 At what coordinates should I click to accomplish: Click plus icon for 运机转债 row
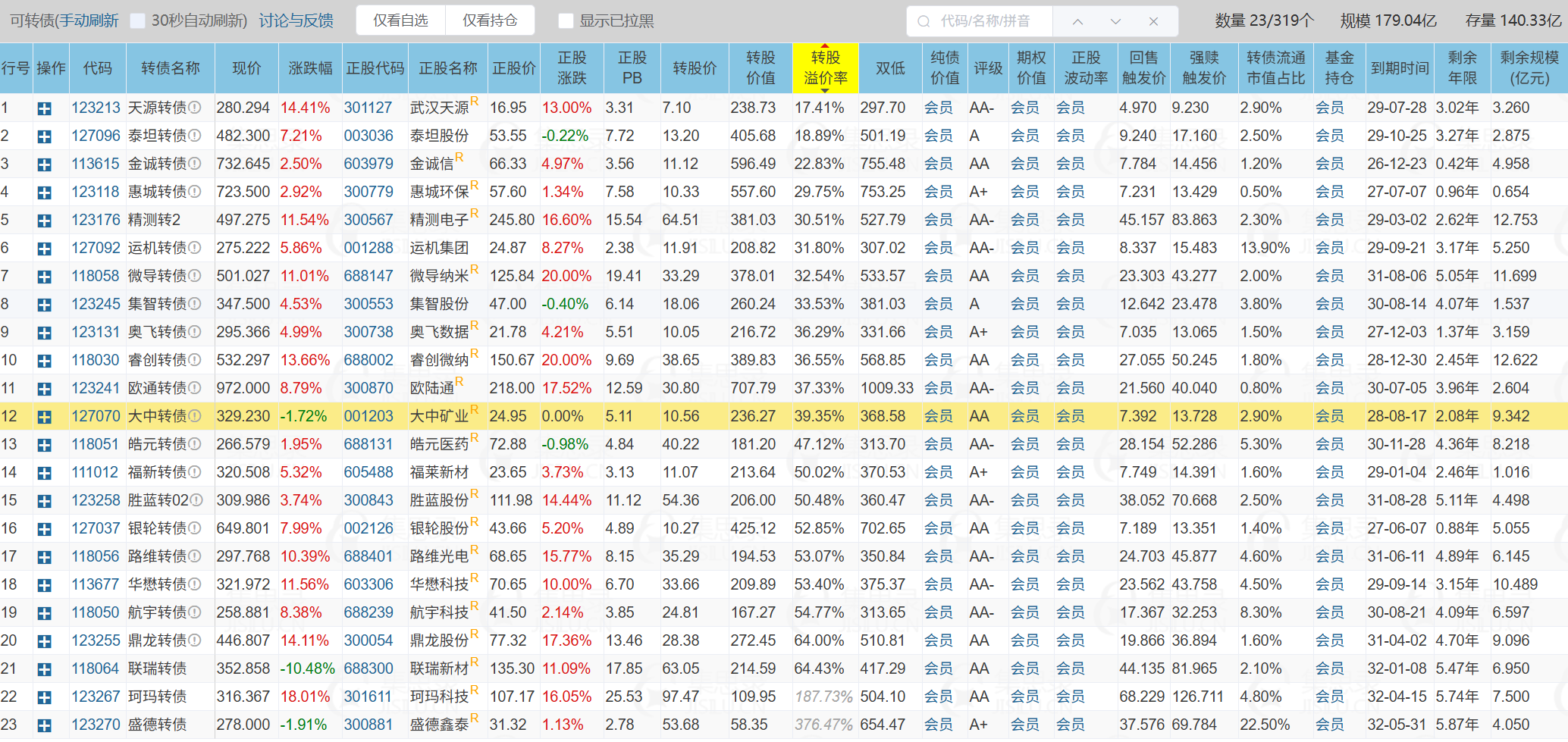45,249
